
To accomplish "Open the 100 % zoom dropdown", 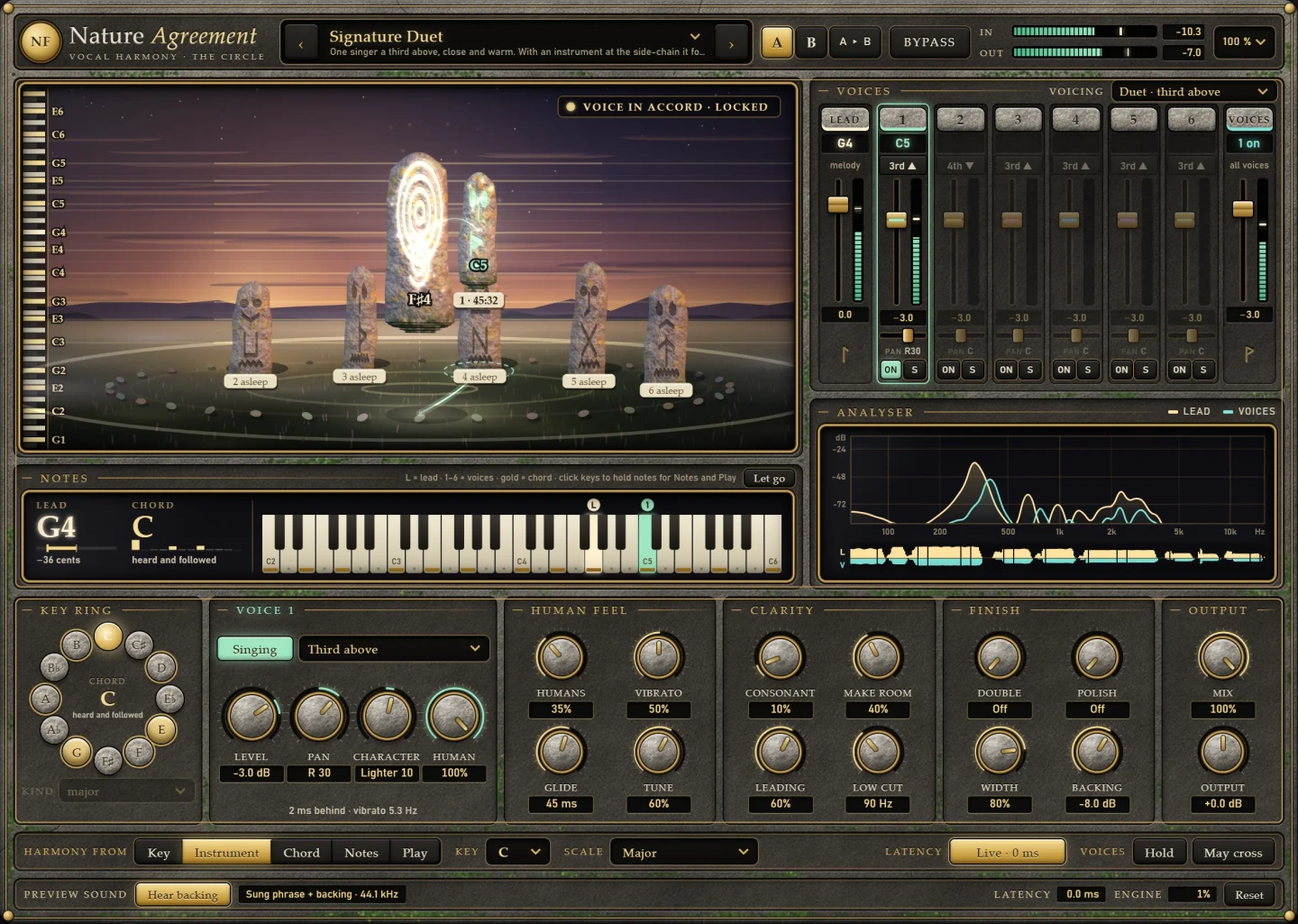I will [1244, 41].
